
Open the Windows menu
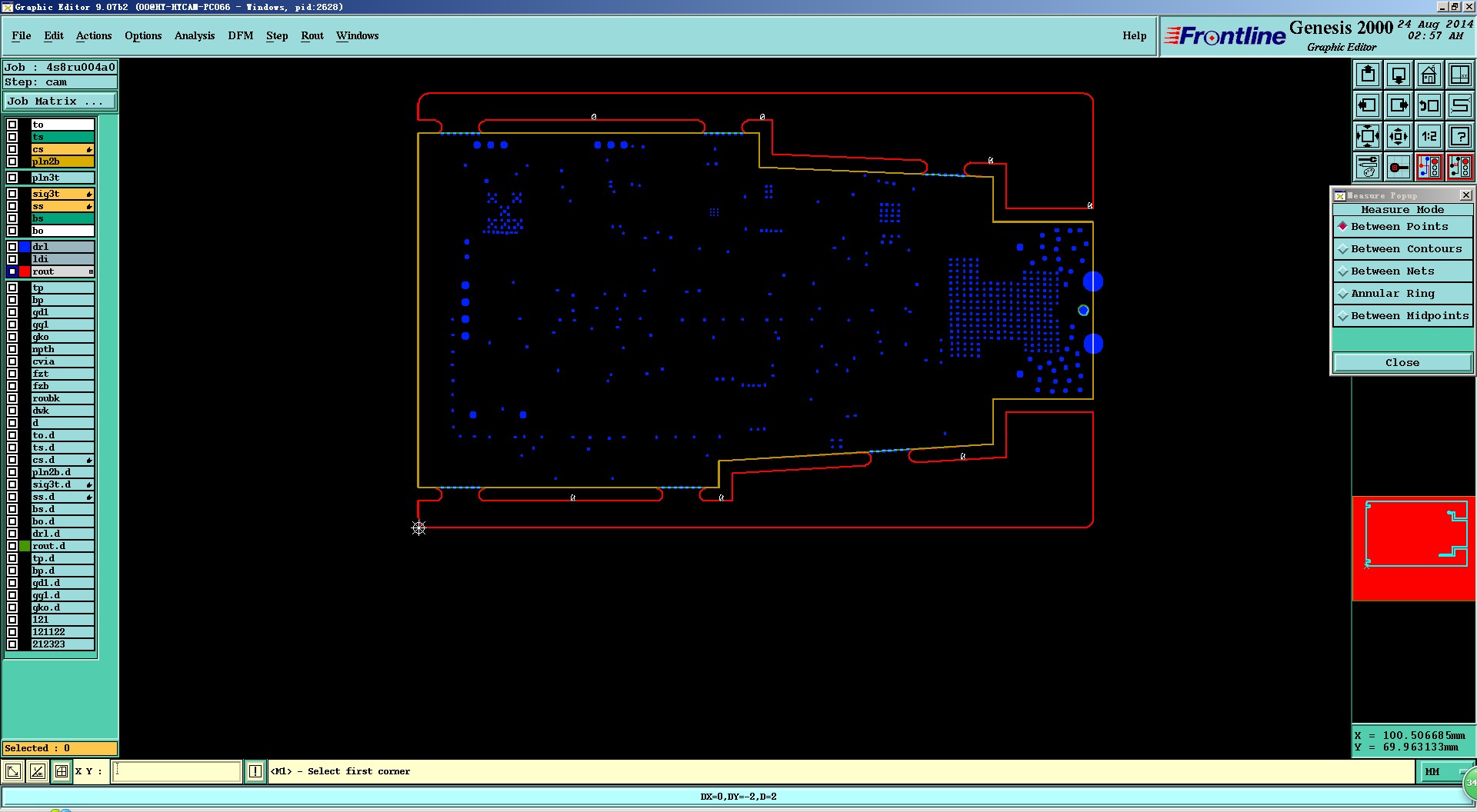[x=357, y=35]
